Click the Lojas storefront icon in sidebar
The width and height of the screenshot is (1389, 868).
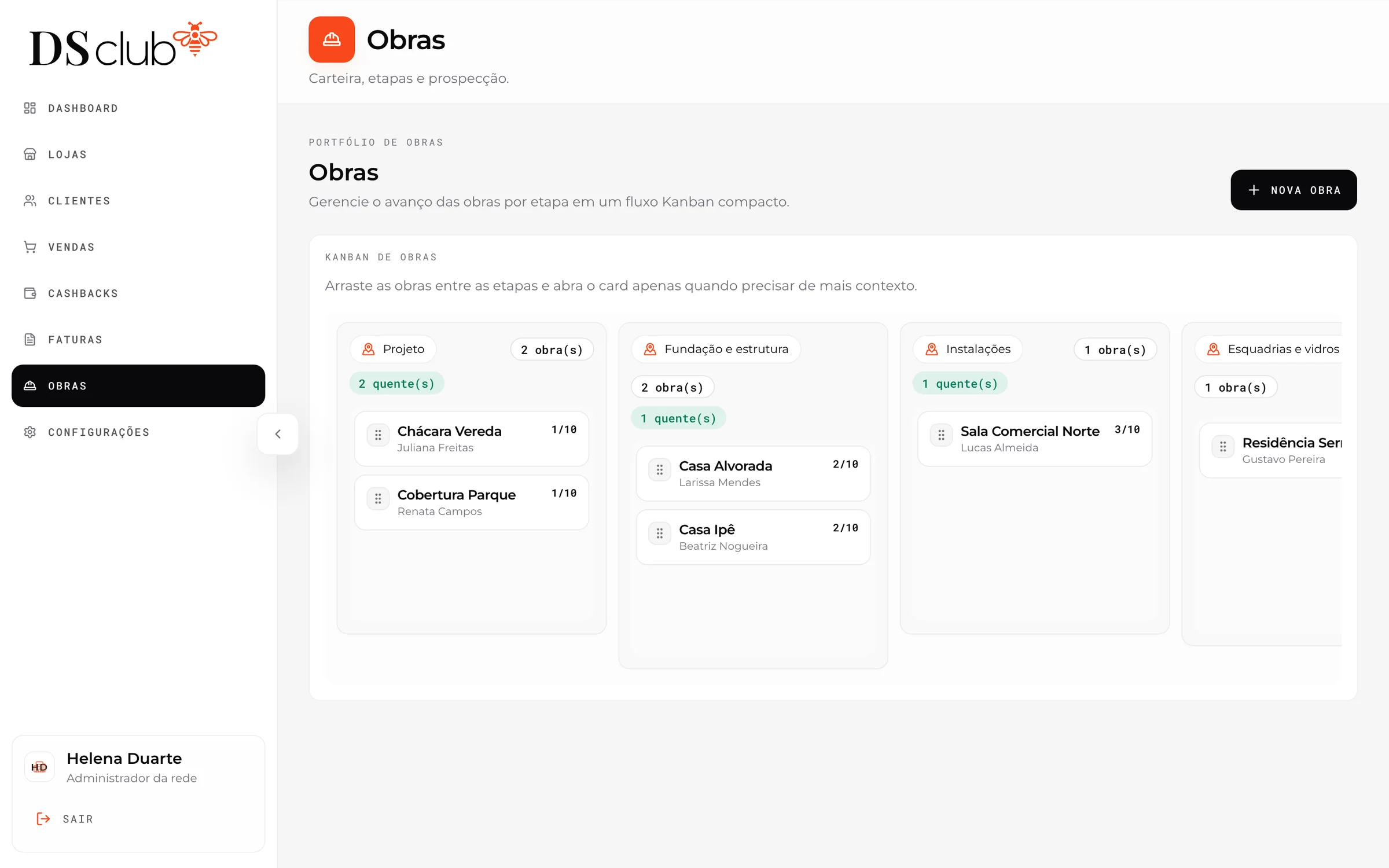pos(30,155)
